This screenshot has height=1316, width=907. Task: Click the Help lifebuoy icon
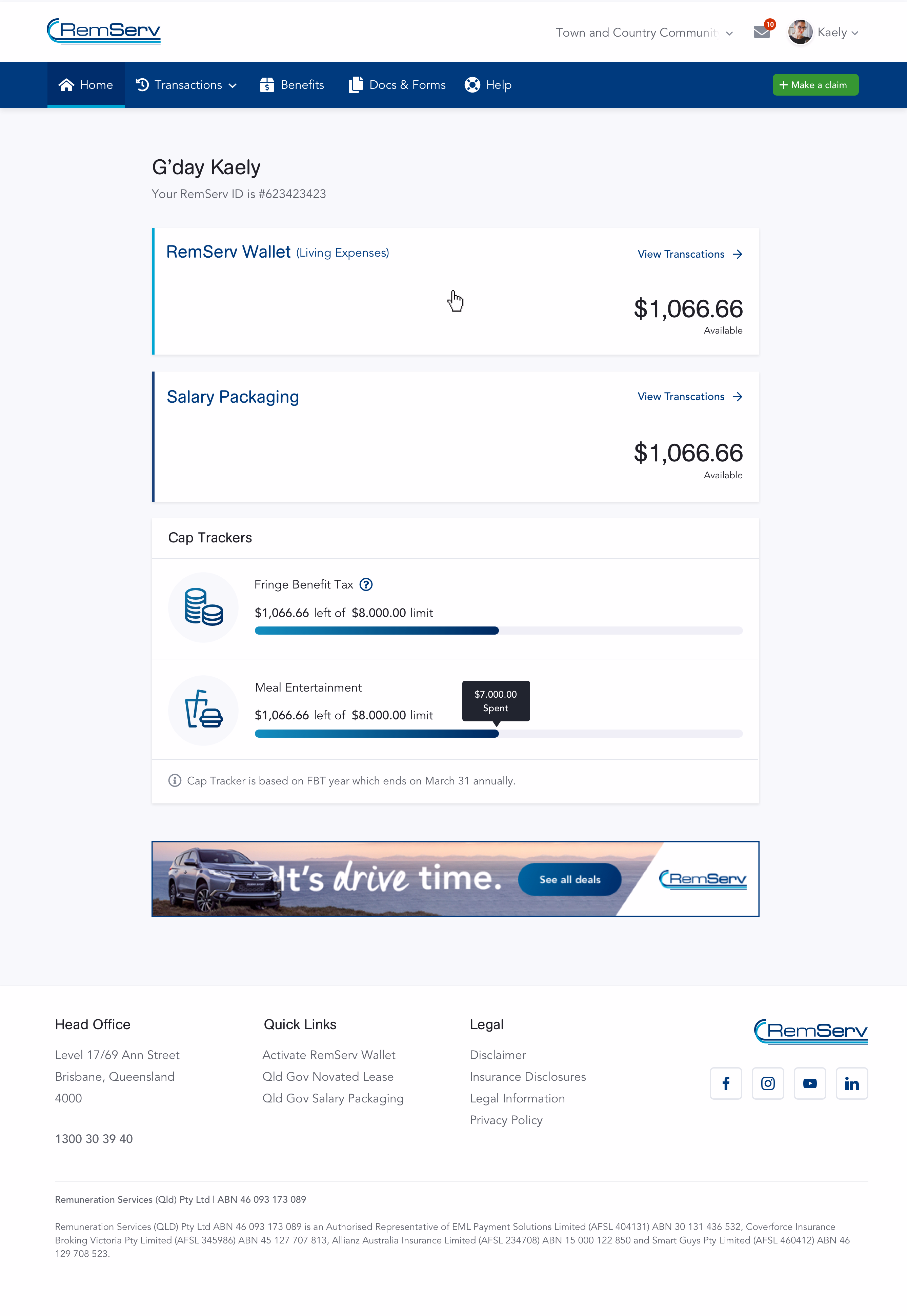point(472,84)
